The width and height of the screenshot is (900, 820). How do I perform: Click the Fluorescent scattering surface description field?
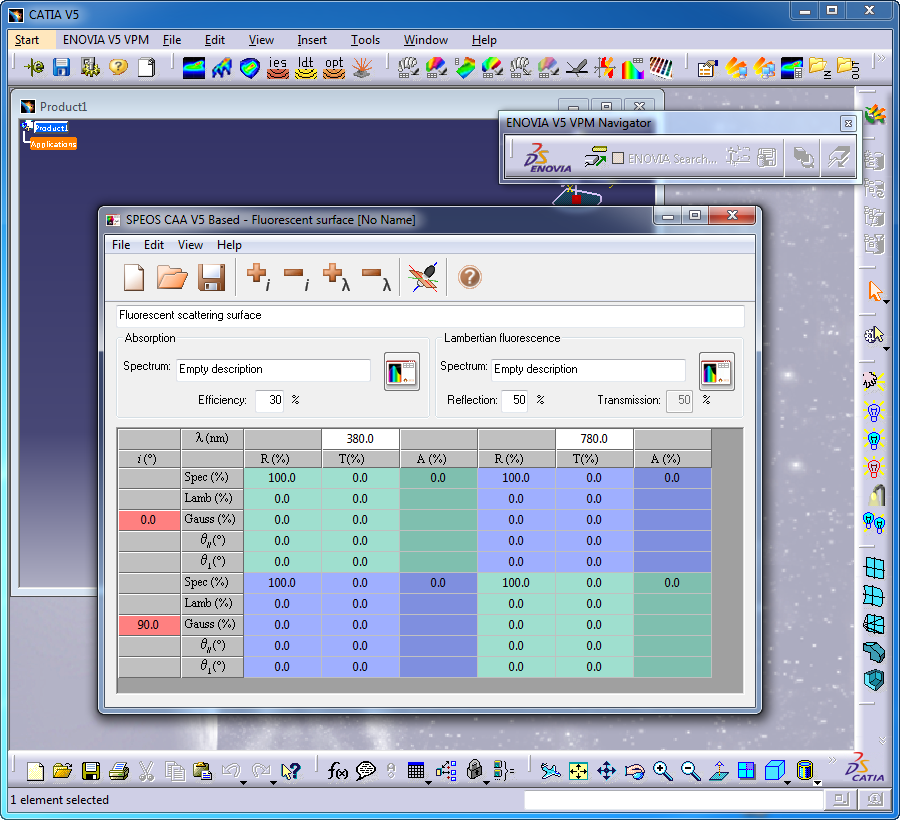pyautogui.click(x=430, y=316)
